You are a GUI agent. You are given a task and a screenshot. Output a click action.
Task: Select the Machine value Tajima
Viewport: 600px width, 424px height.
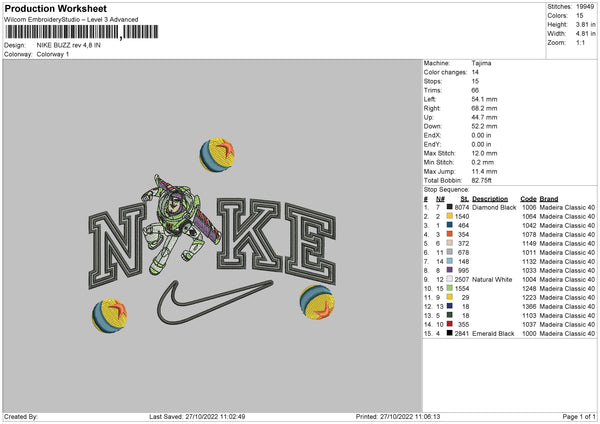[x=481, y=63]
